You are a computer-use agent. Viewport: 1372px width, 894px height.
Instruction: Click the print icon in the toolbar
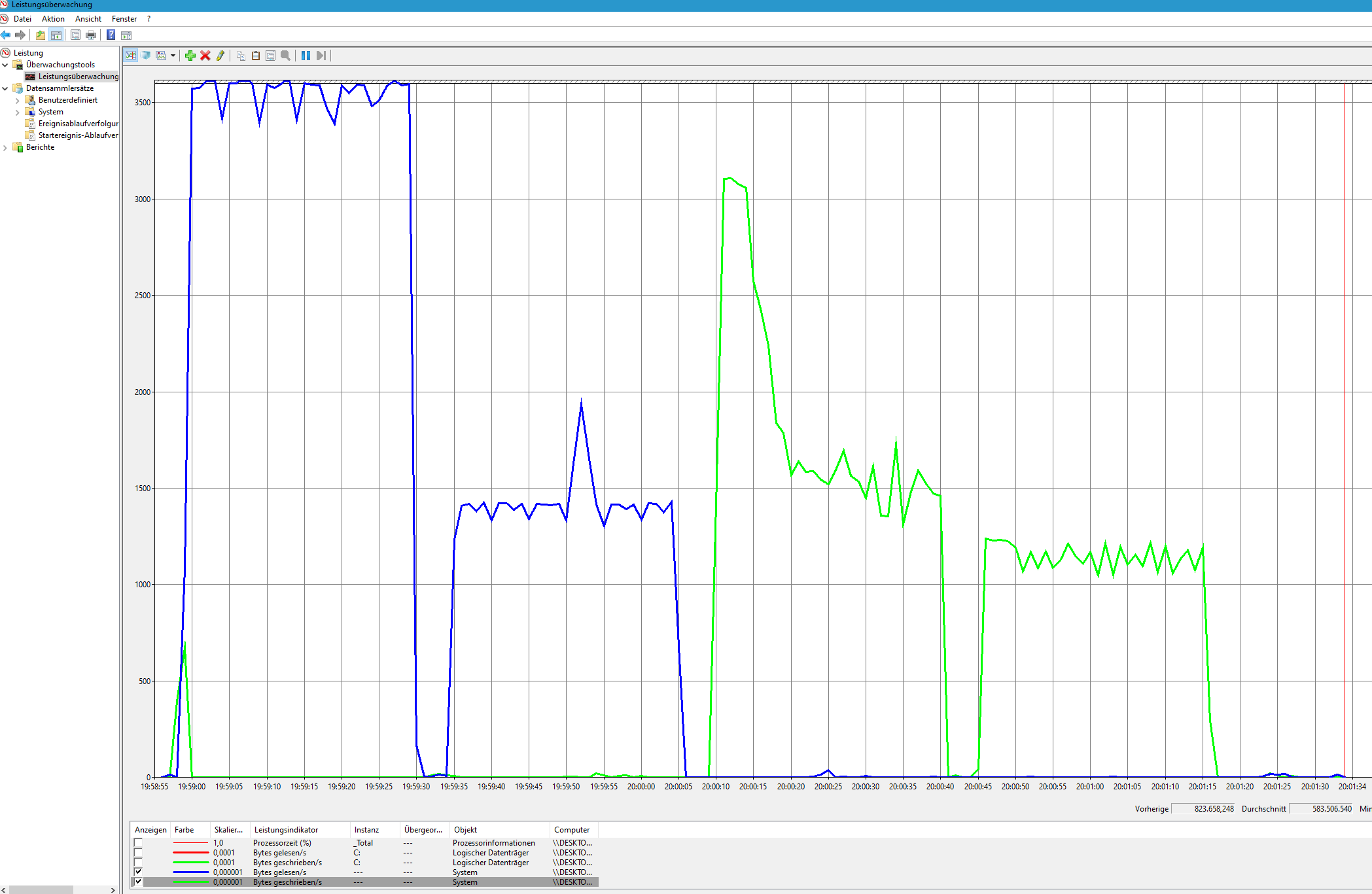point(91,35)
